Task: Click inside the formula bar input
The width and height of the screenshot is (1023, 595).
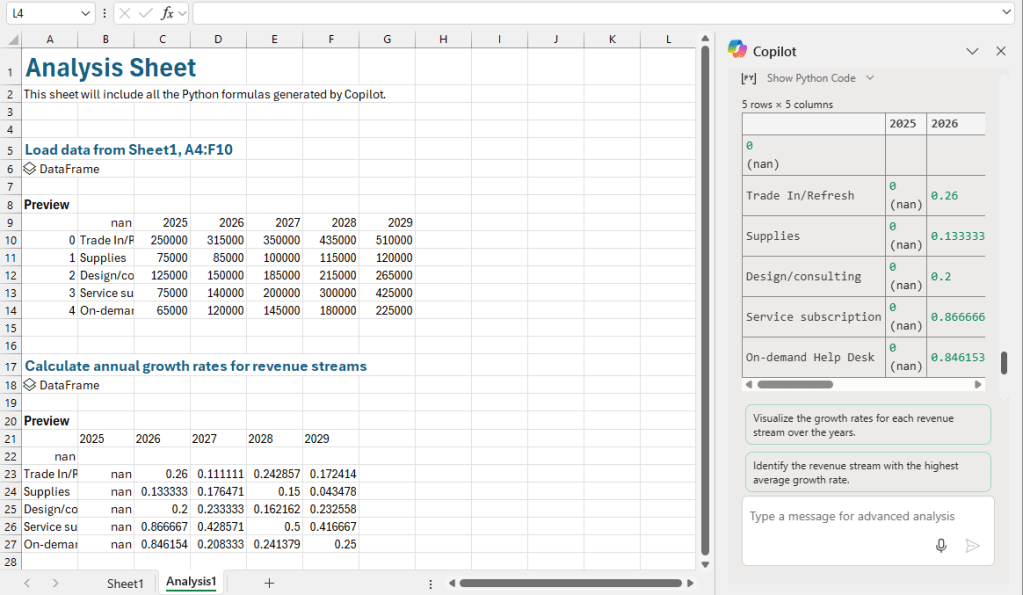Action: (597, 13)
